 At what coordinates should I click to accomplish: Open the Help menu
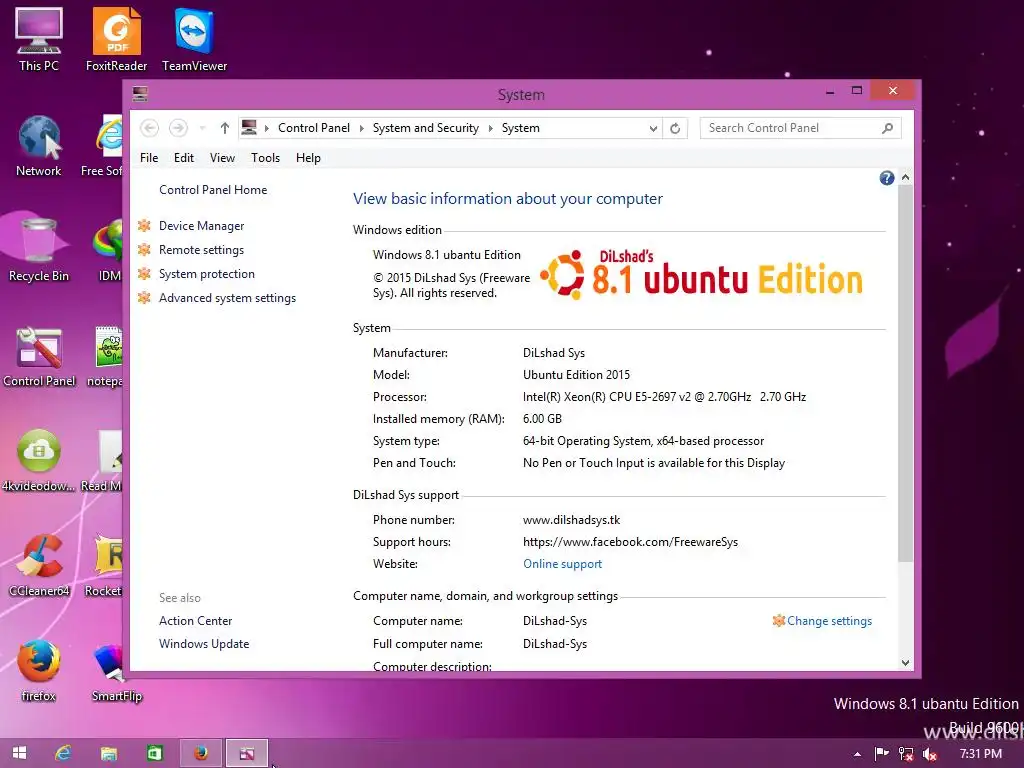point(308,158)
